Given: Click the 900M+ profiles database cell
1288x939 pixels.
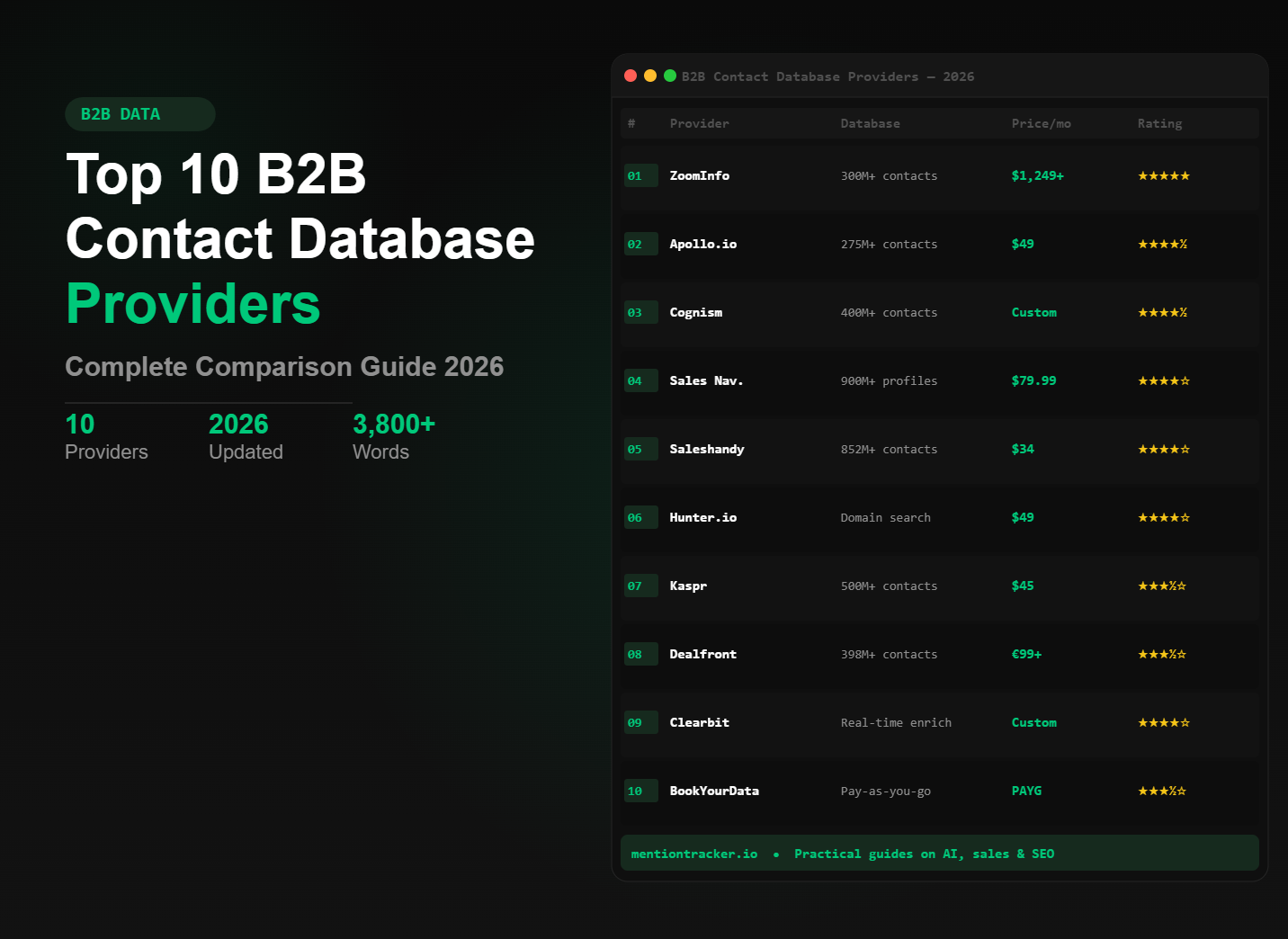Looking at the screenshot, I should (890, 381).
